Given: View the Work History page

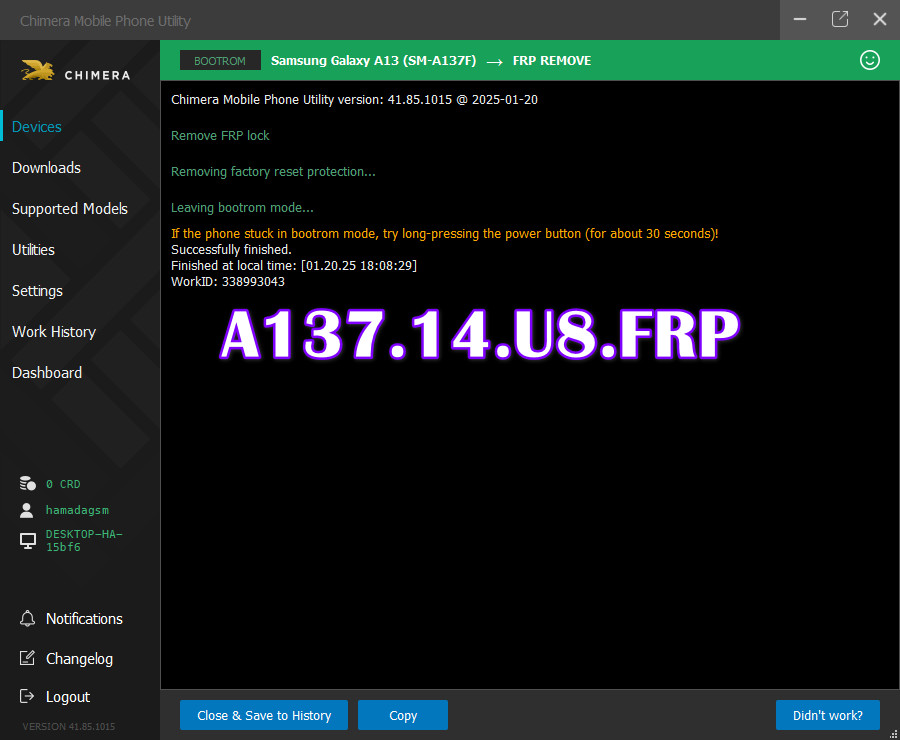Looking at the screenshot, I should (x=54, y=332).
